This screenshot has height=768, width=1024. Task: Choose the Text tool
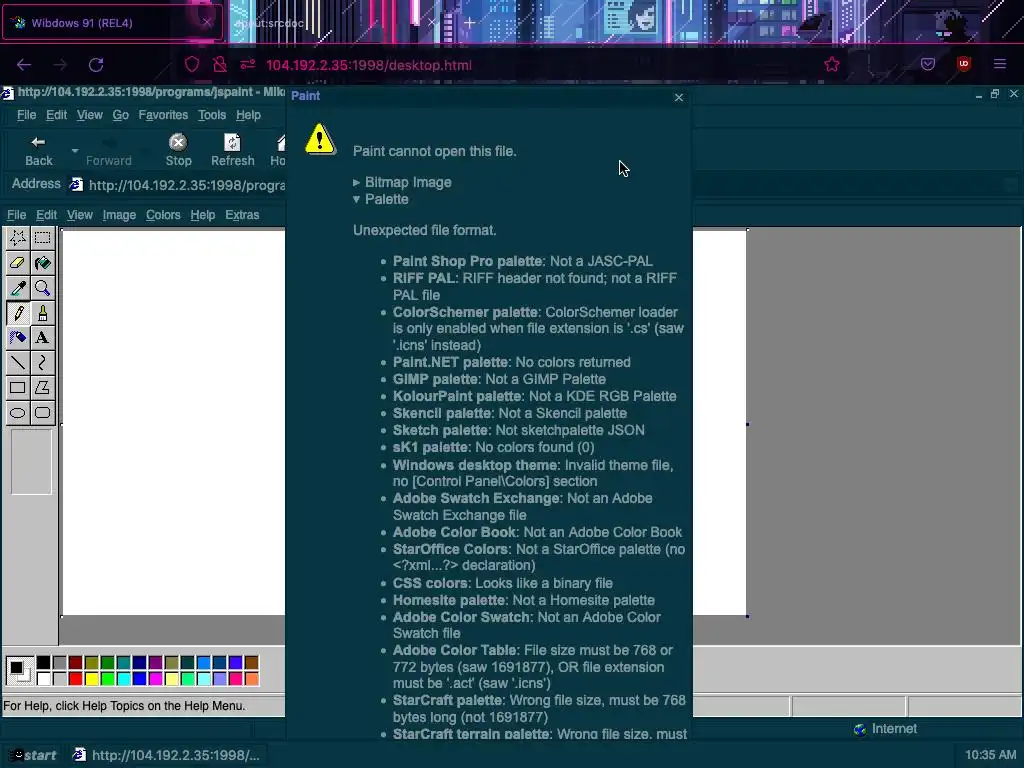point(42,338)
